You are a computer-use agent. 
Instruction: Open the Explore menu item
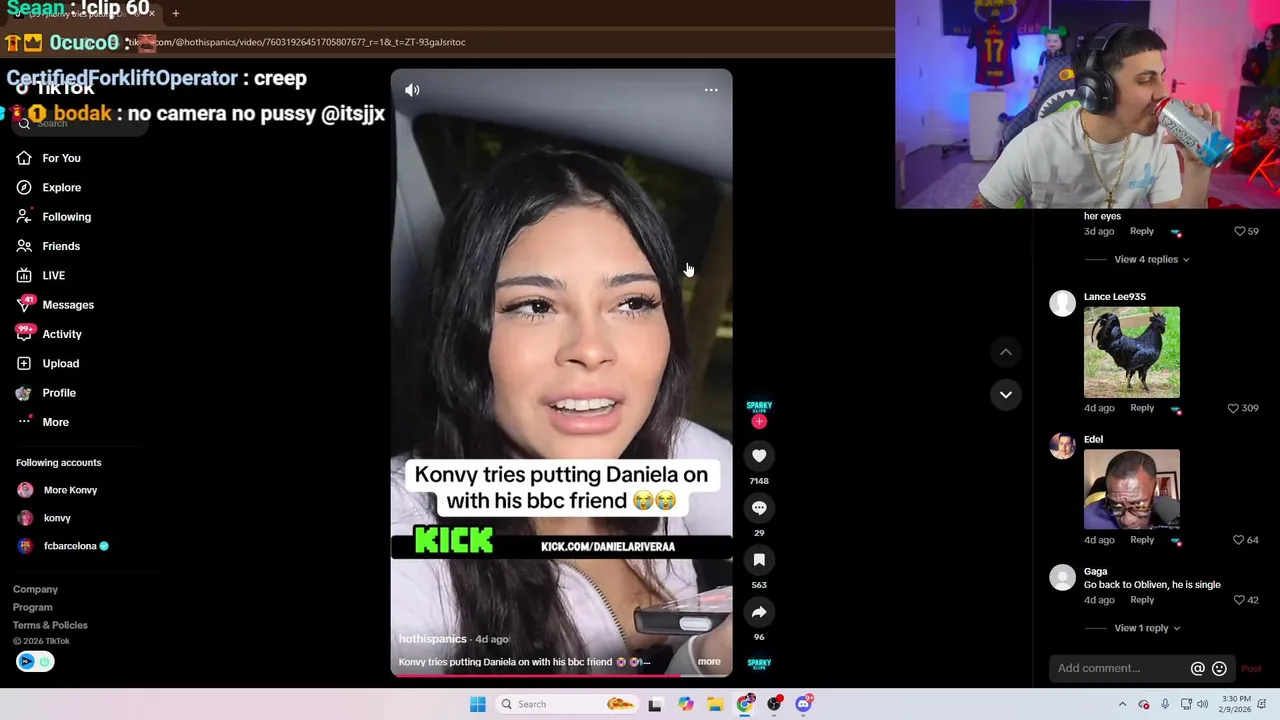tap(62, 187)
